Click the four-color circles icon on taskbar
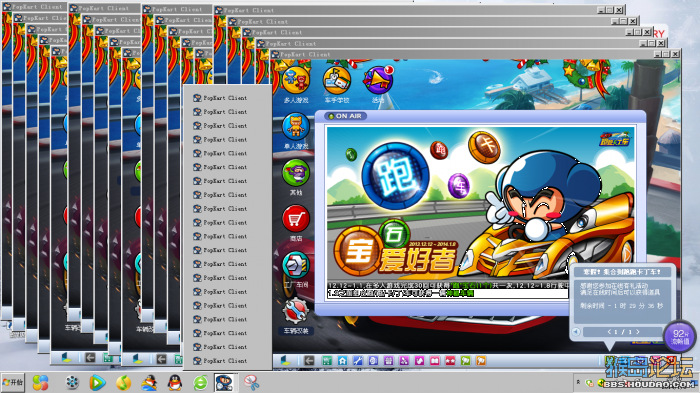The image size is (700, 393). [40, 383]
